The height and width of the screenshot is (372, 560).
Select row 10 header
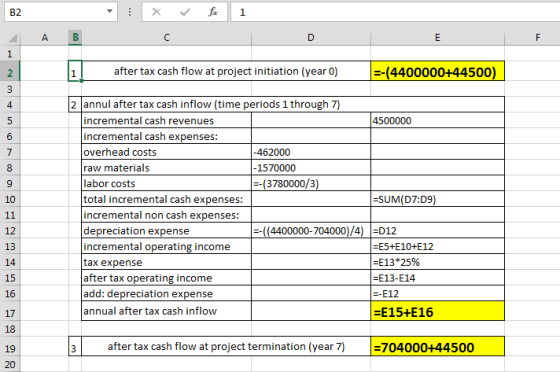click(10, 199)
